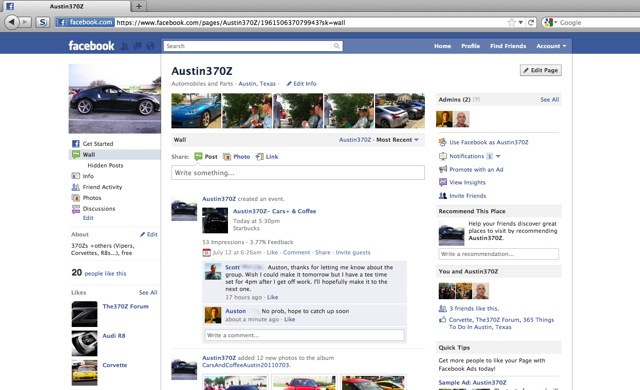Click the event calendar icon by July 12
Image resolution: width=640 pixels, height=390 pixels.
pos(207,253)
